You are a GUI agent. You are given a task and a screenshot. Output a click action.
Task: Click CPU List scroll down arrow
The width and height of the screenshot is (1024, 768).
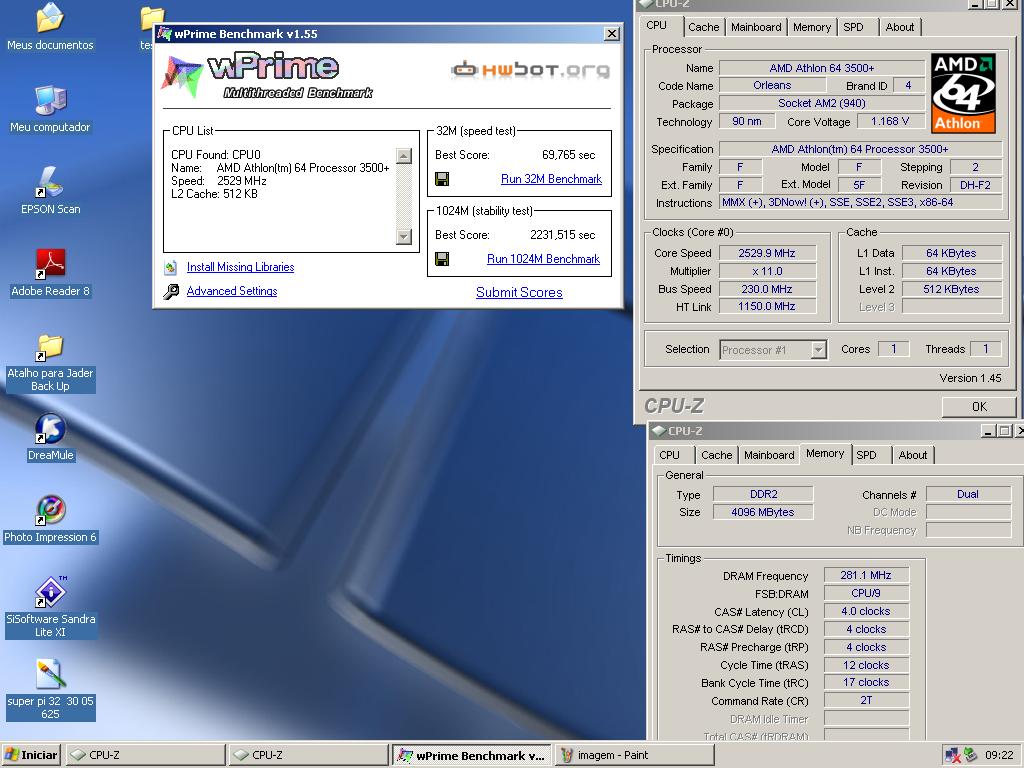pos(404,236)
